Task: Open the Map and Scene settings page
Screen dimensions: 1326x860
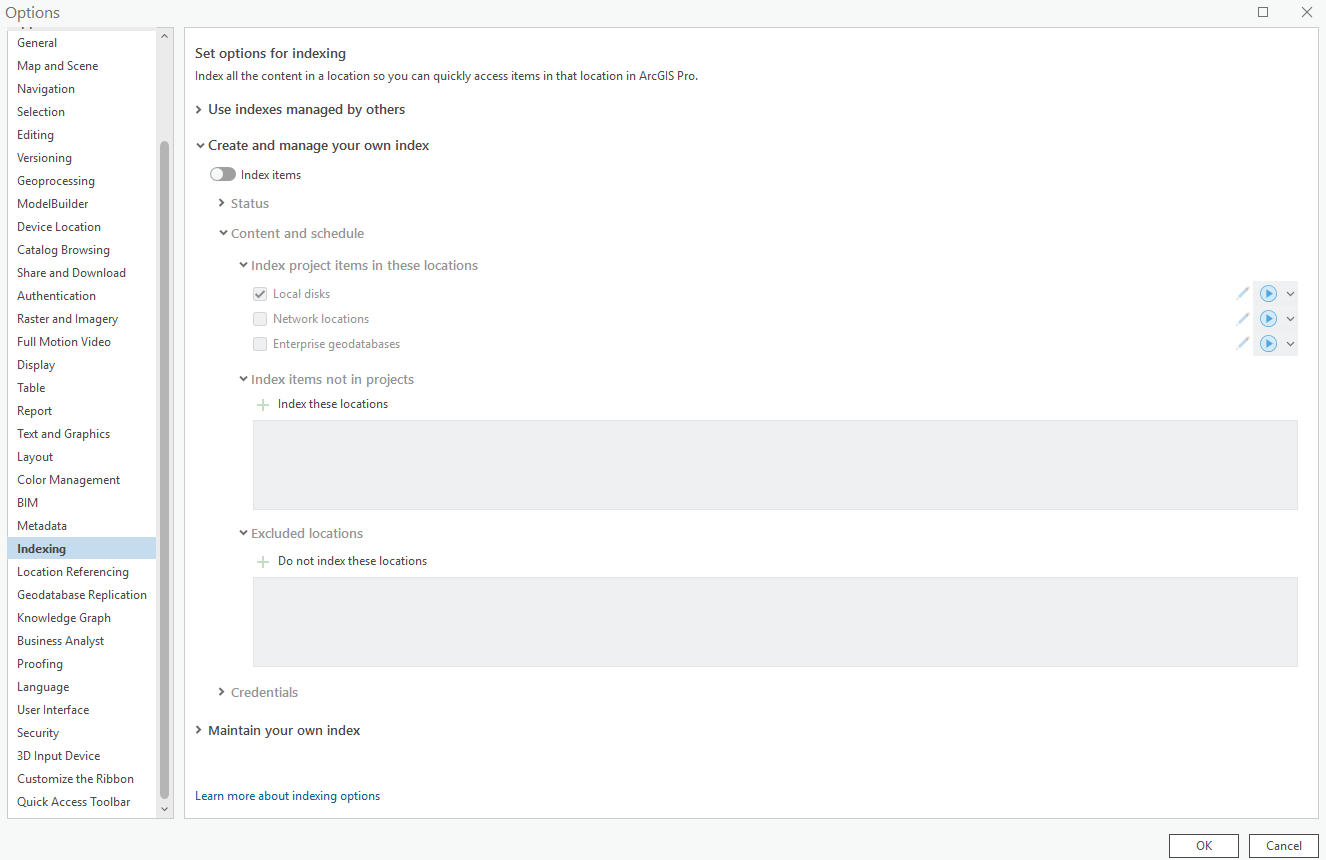Action: [57, 65]
